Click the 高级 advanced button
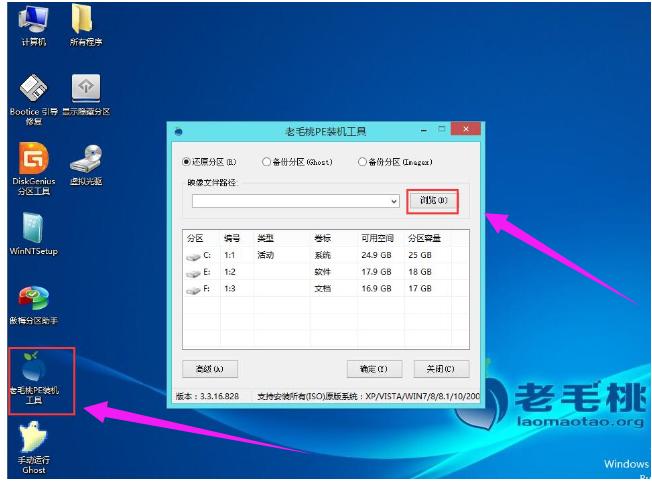This screenshot has width=652, height=481. (209, 368)
